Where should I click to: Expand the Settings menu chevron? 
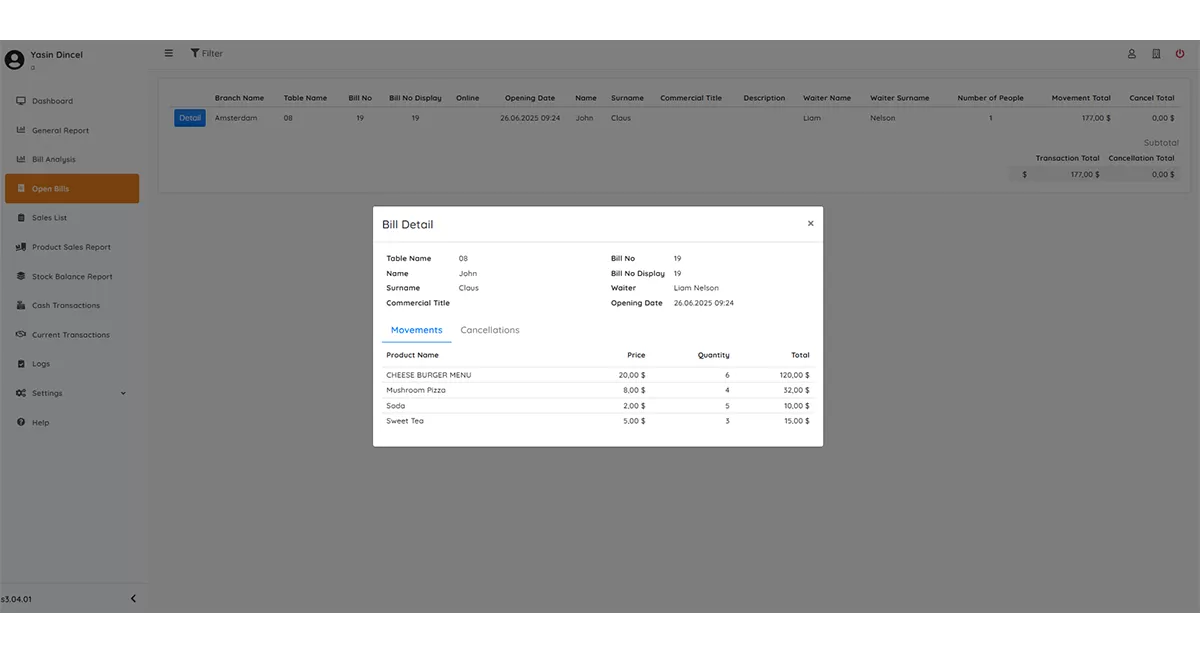123,393
